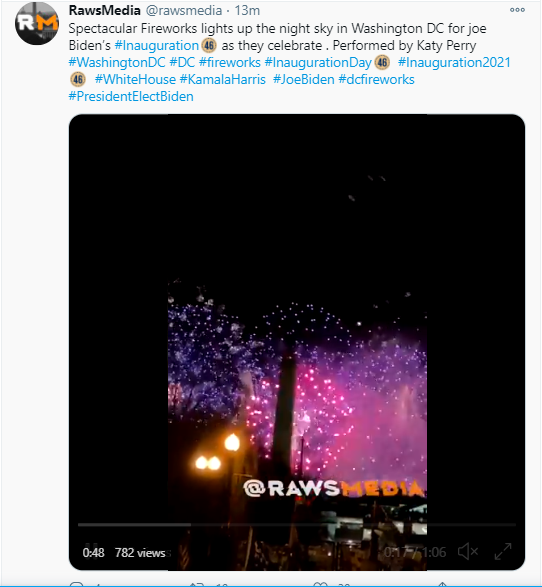Open the #dcfireworks hashtag
This screenshot has height=587, width=542.
[x=376, y=79]
